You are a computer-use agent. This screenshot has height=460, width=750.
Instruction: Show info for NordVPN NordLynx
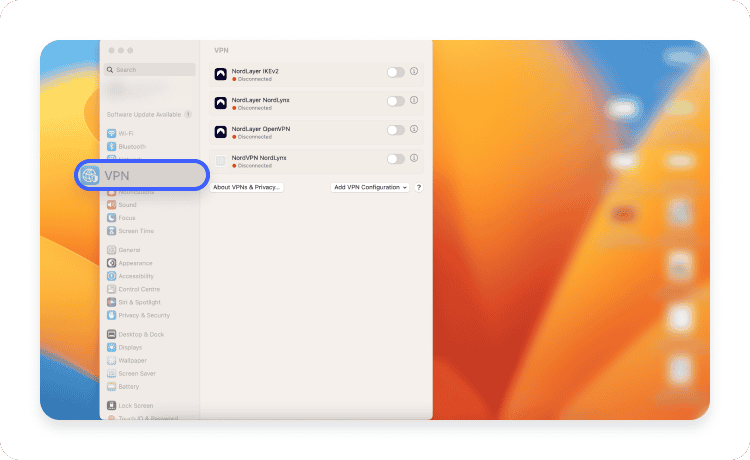[414, 158]
